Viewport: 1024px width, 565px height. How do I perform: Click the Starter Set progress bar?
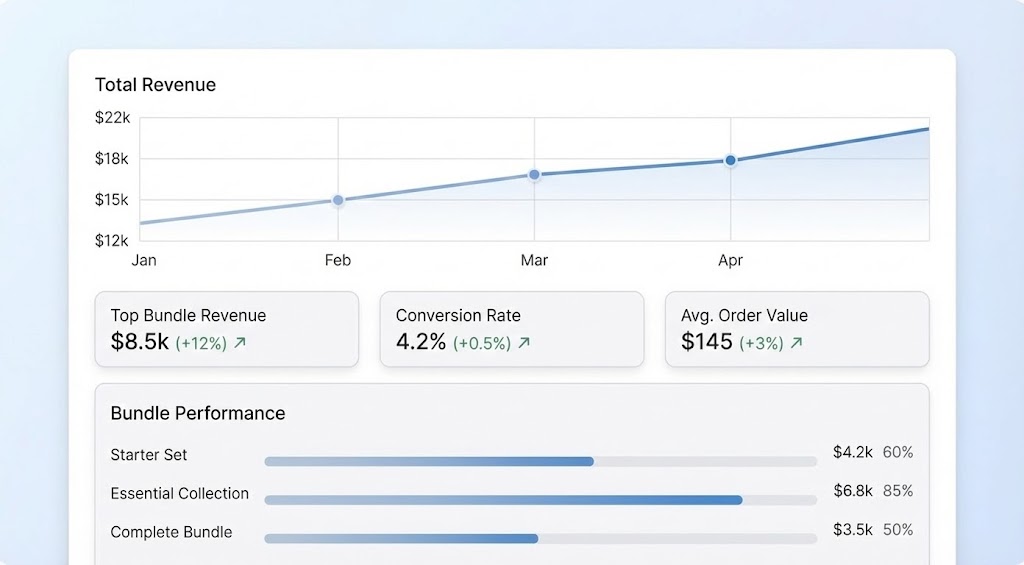tap(540, 461)
